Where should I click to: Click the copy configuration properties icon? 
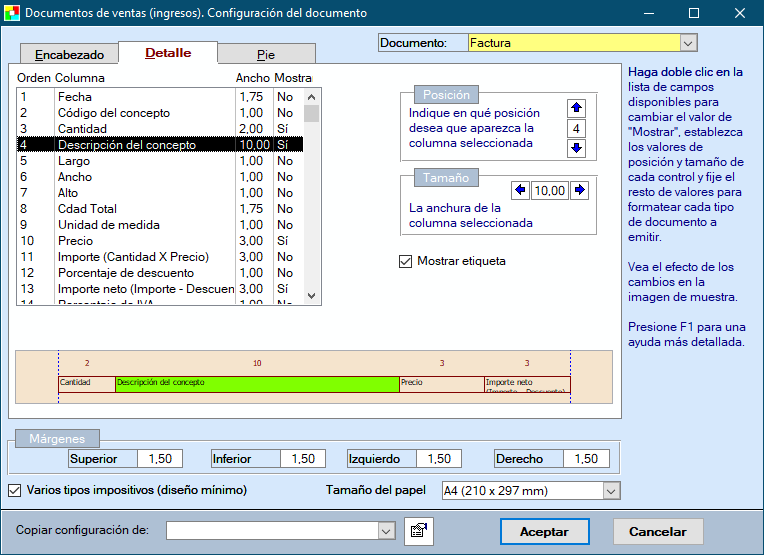pyautogui.click(x=418, y=531)
